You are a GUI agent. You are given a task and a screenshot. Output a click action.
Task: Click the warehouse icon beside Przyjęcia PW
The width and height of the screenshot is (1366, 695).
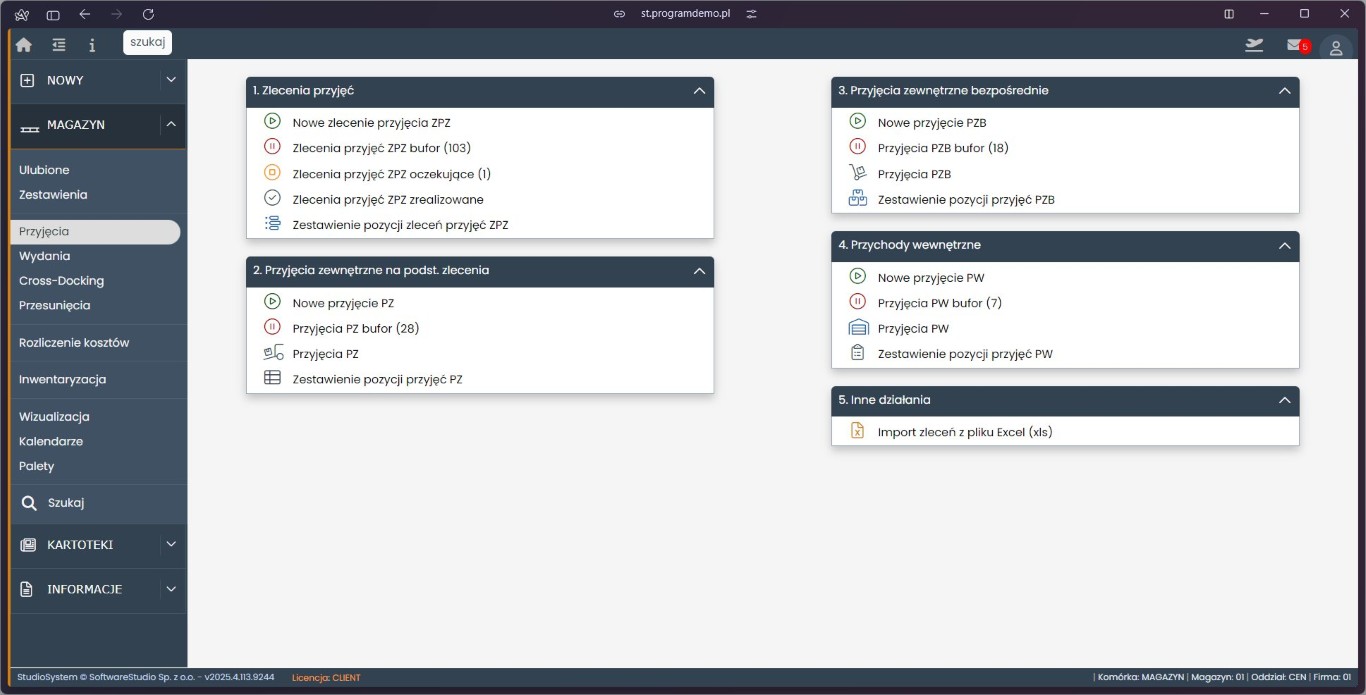click(857, 328)
